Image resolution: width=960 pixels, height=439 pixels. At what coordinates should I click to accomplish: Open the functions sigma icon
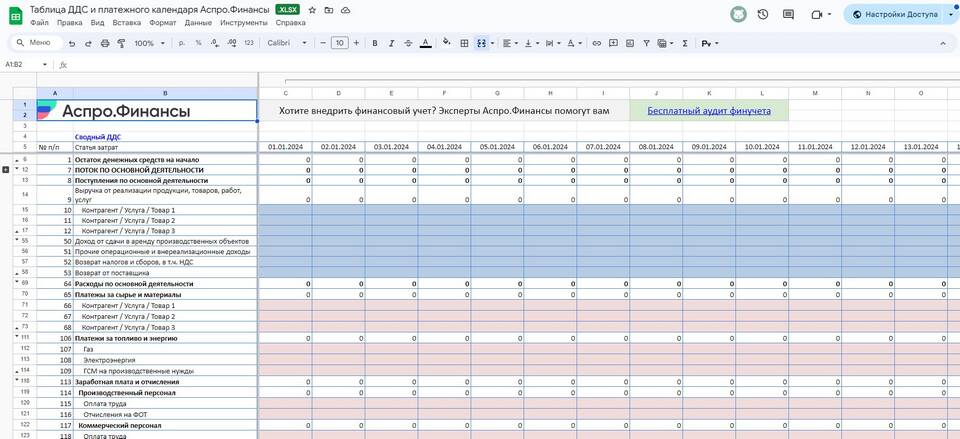[685, 43]
